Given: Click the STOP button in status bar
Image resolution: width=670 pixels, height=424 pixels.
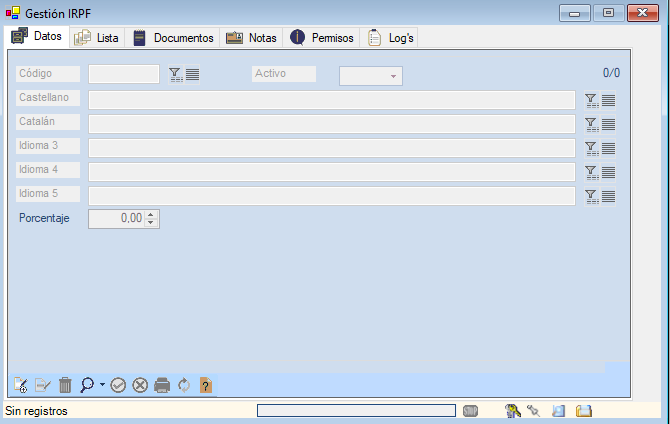Looking at the screenshot, I should [471, 411].
